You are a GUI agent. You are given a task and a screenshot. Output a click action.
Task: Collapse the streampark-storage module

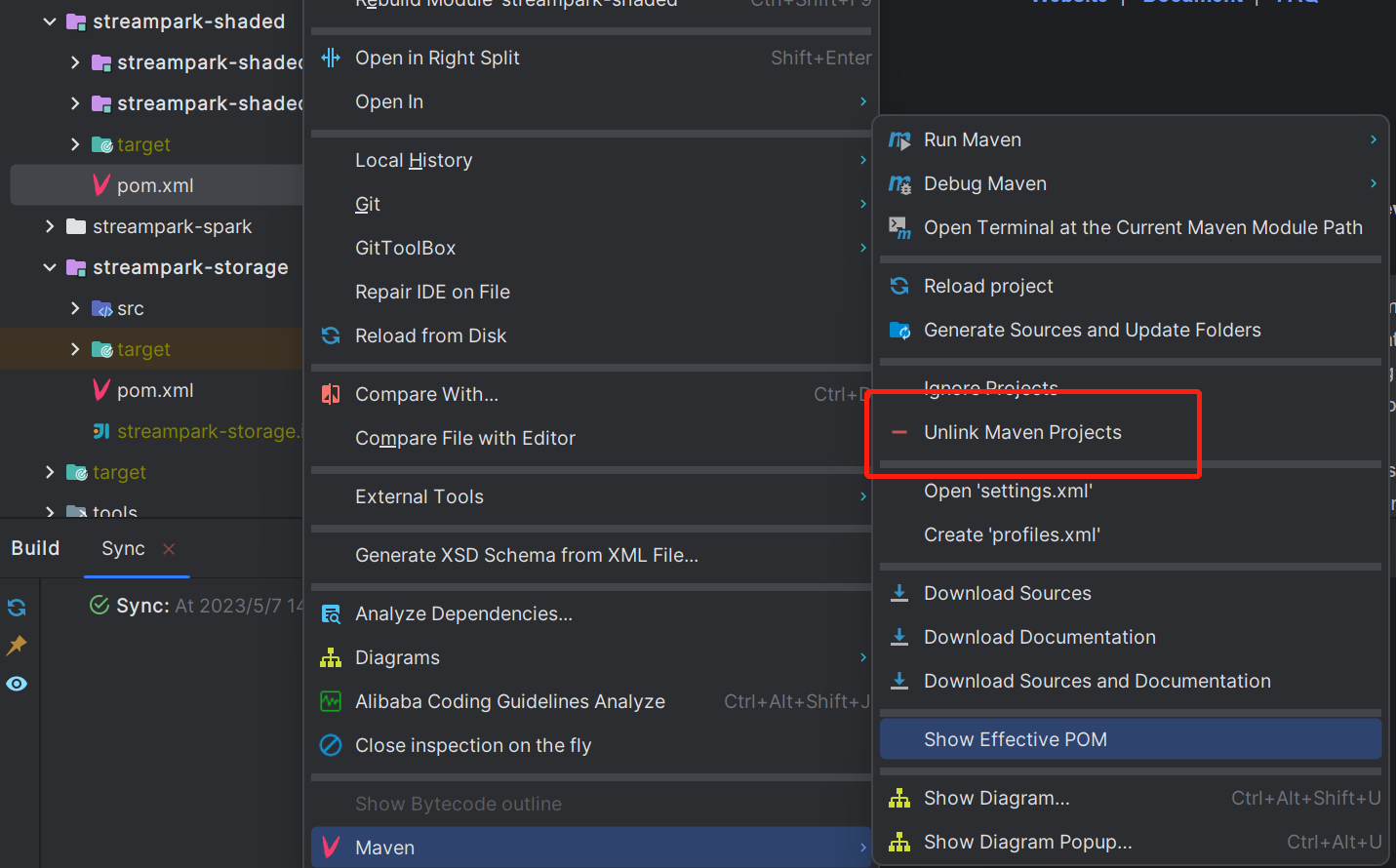click(x=50, y=267)
